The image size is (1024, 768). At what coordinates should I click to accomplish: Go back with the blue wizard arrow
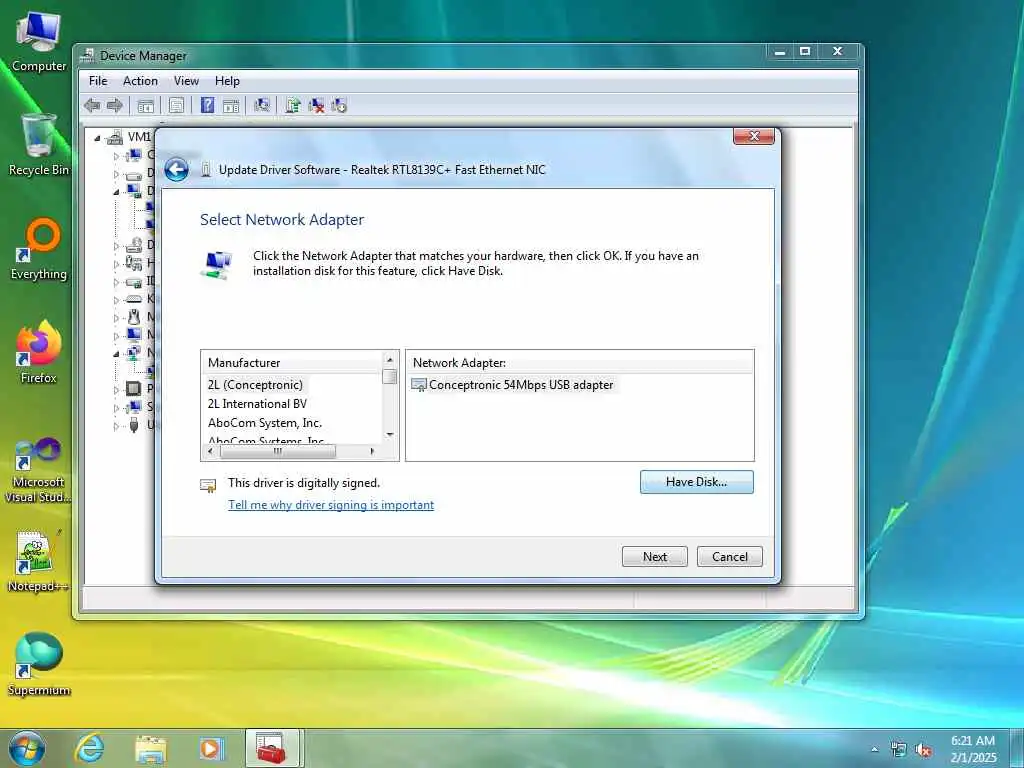tap(176, 170)
